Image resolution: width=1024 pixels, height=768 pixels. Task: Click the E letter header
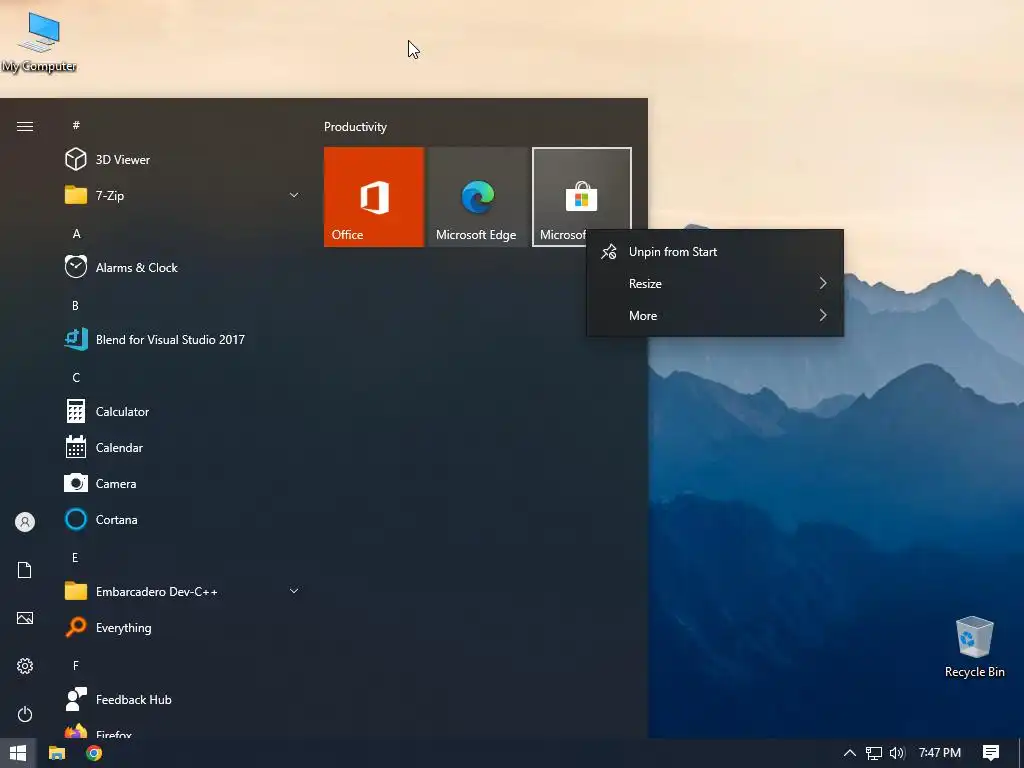tap(75, 557)
